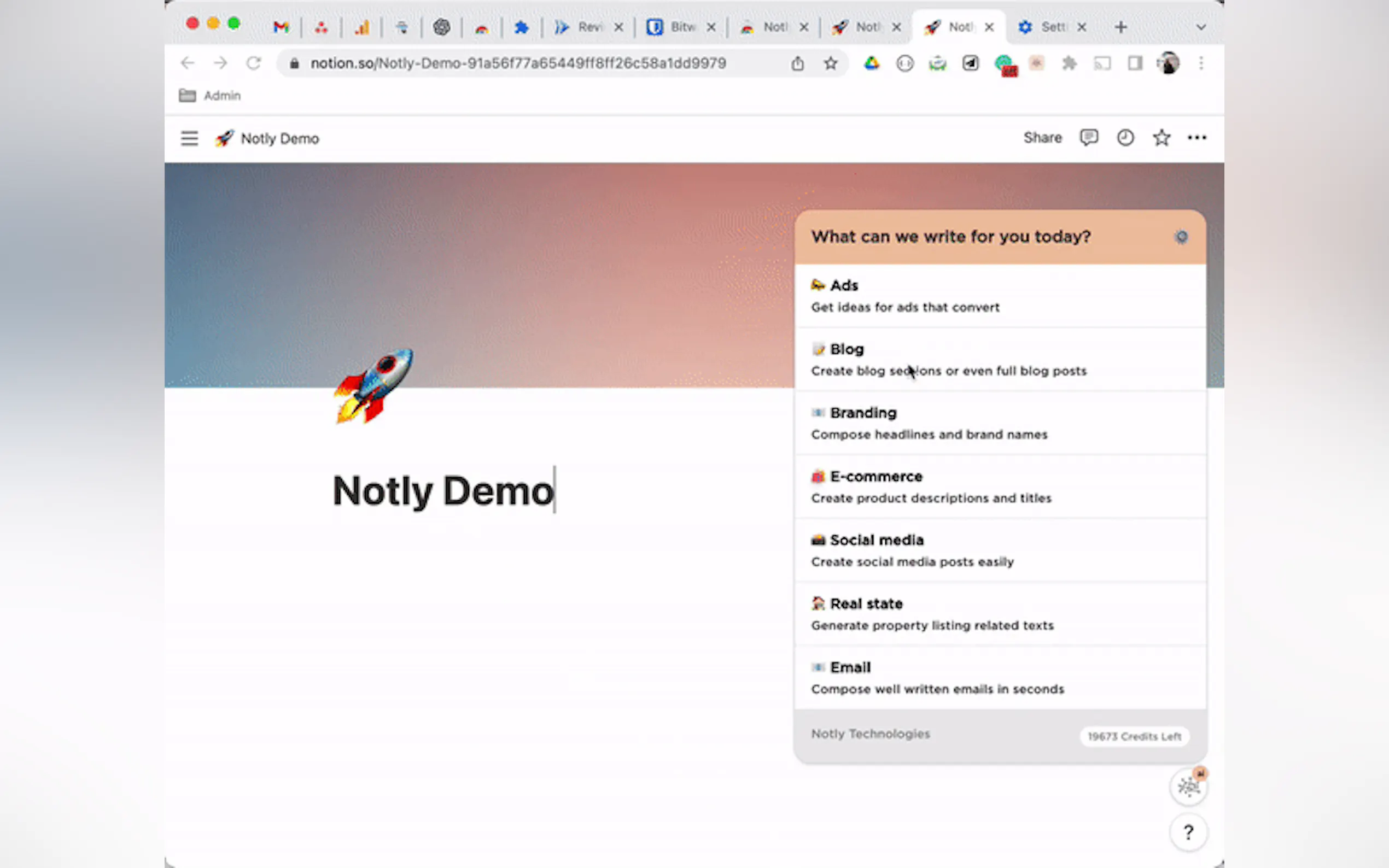The image size is (1389, 868).
Task: Click the browser address bar URL
Action: point(517,63)
